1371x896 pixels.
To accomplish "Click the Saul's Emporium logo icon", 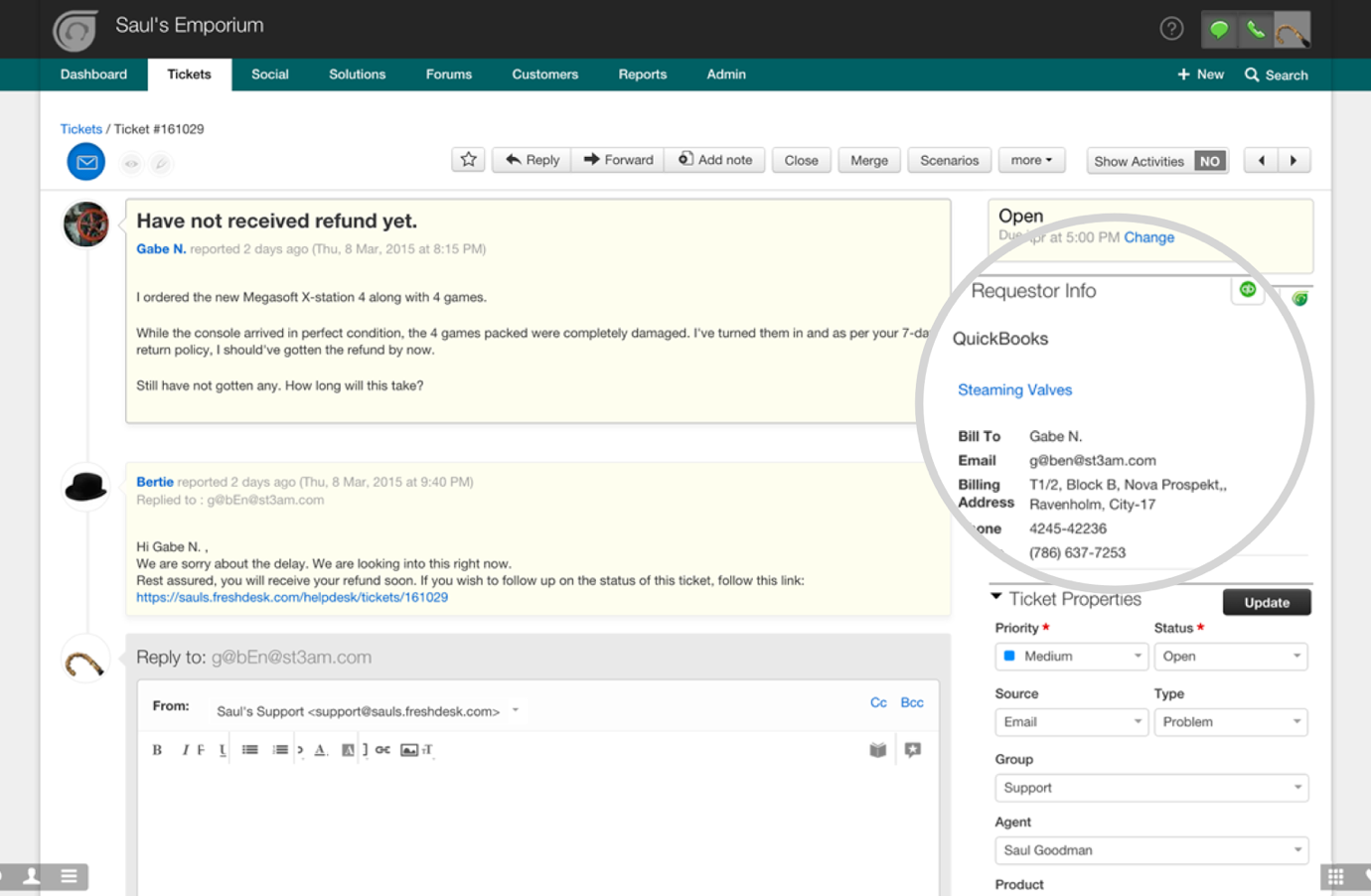I will tap(76, 30).
